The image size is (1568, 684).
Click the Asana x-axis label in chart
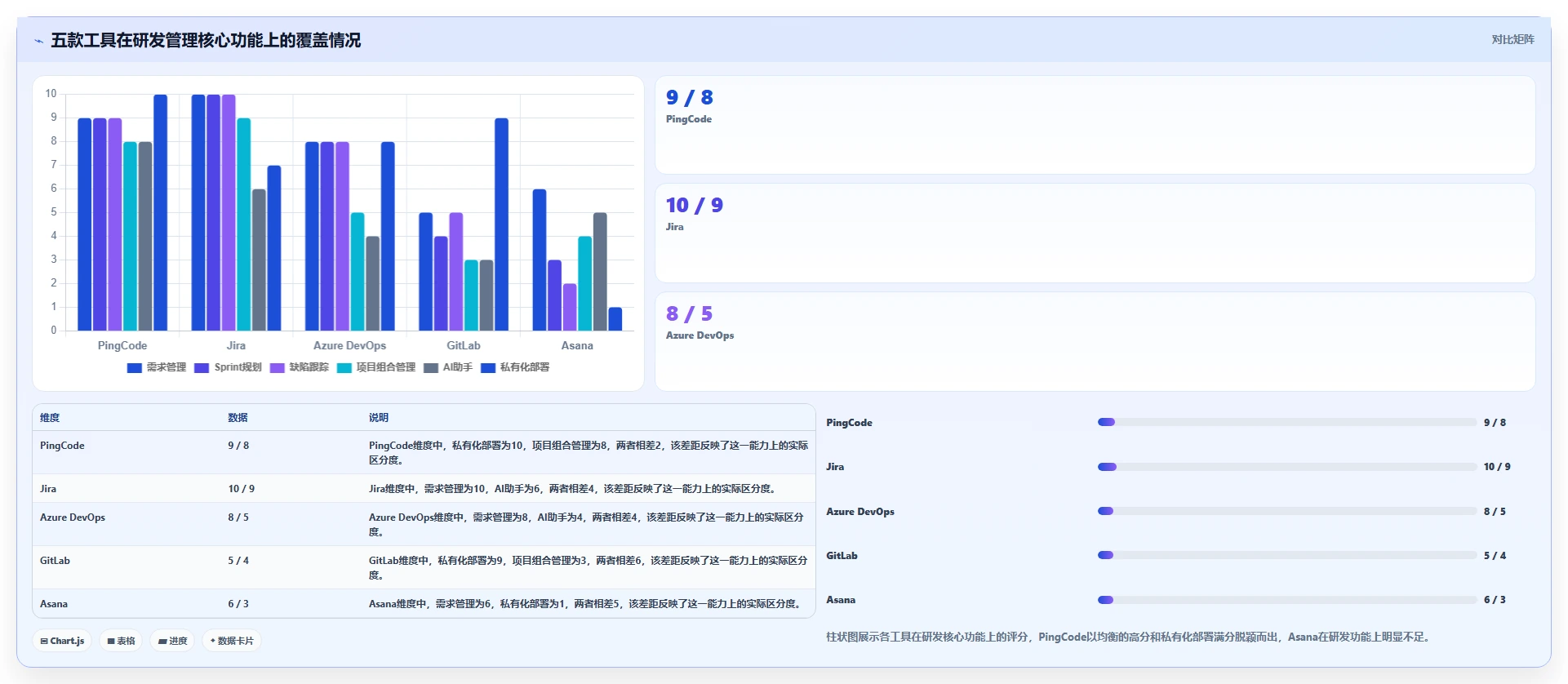[577, 346]
